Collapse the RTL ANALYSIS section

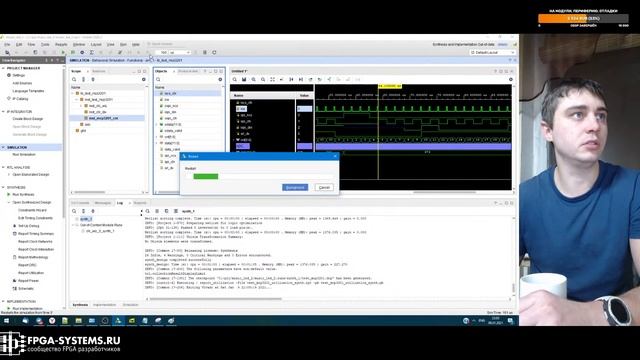tap(3, 167)
